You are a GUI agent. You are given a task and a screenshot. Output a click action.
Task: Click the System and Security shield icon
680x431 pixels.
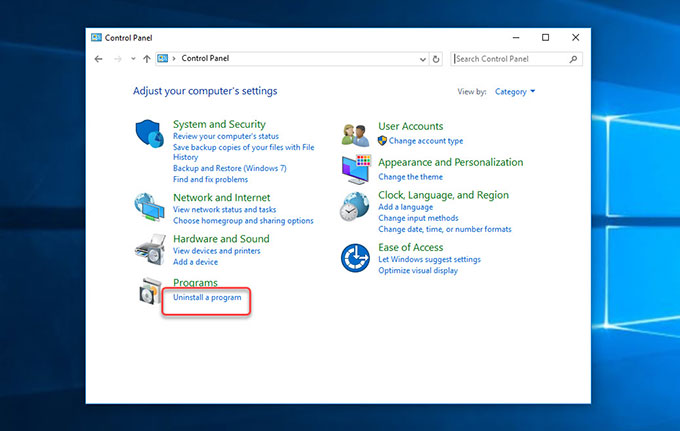click(x=150, y=134)
